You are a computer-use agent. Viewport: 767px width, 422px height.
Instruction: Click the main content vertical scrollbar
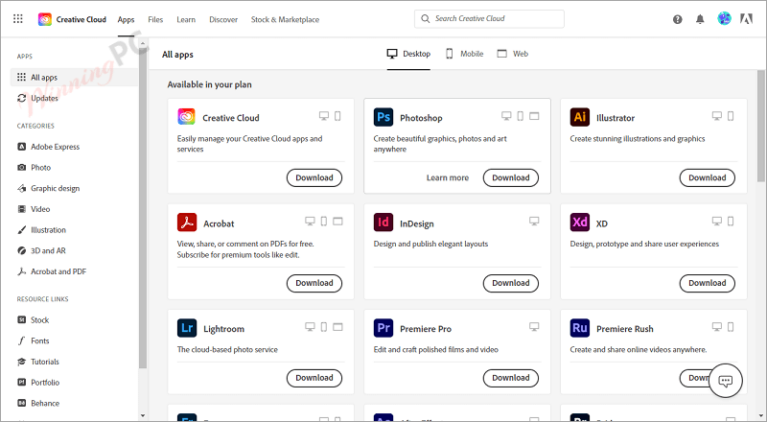761,126
